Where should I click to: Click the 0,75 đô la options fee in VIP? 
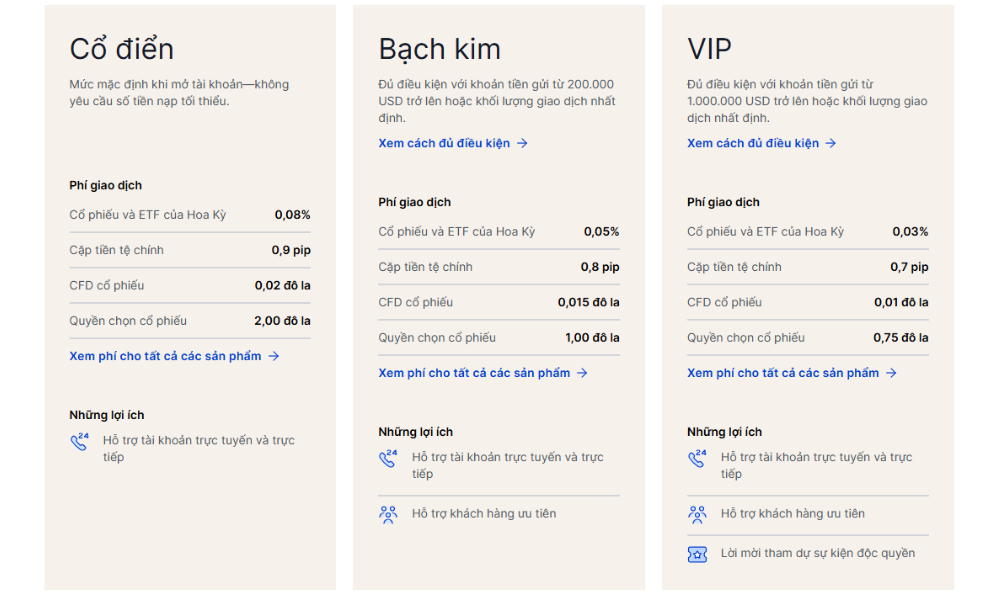pyautogui.click(x=900, y=338)
